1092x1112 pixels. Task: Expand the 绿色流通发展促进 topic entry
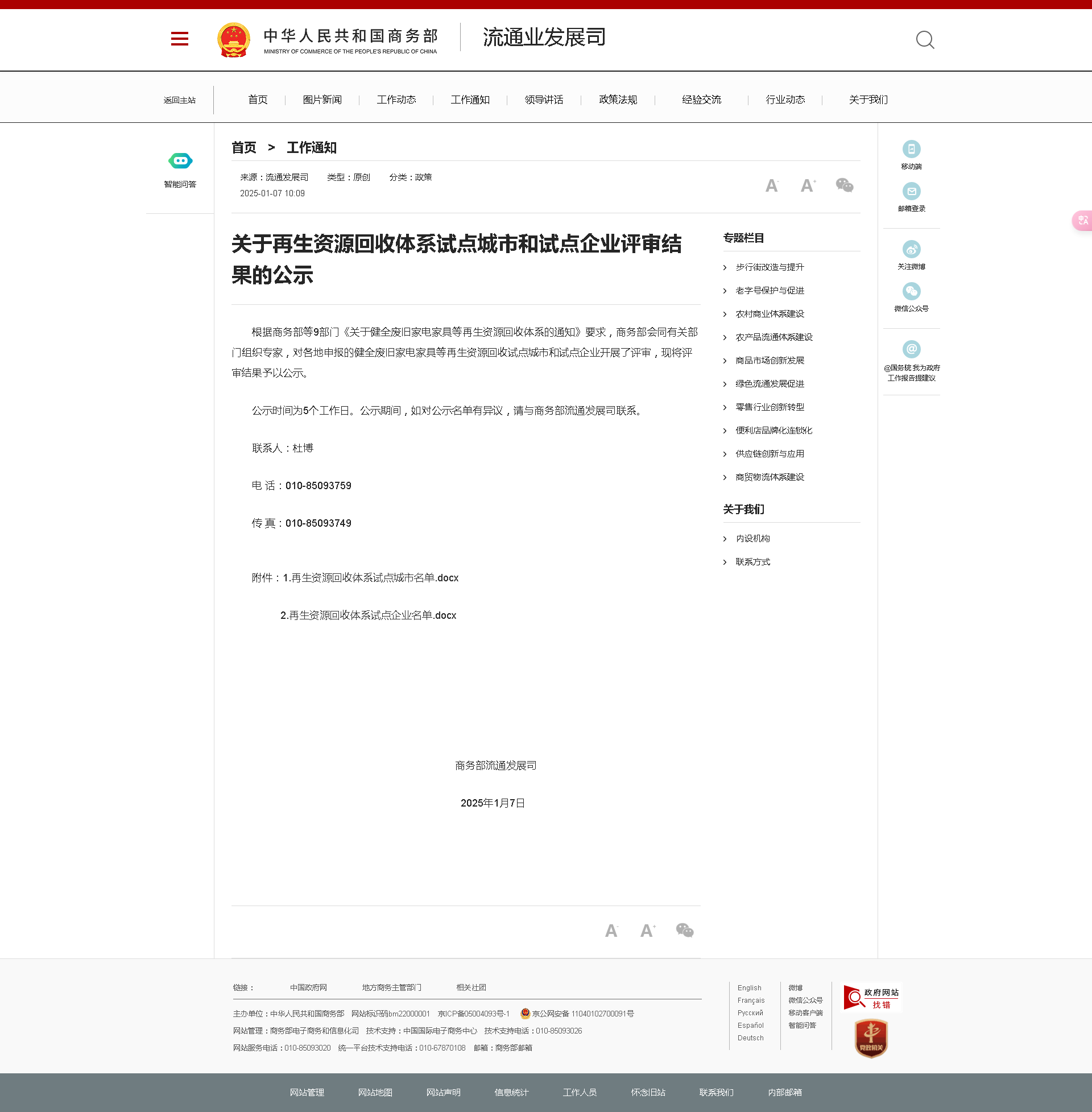click(769, 384)
